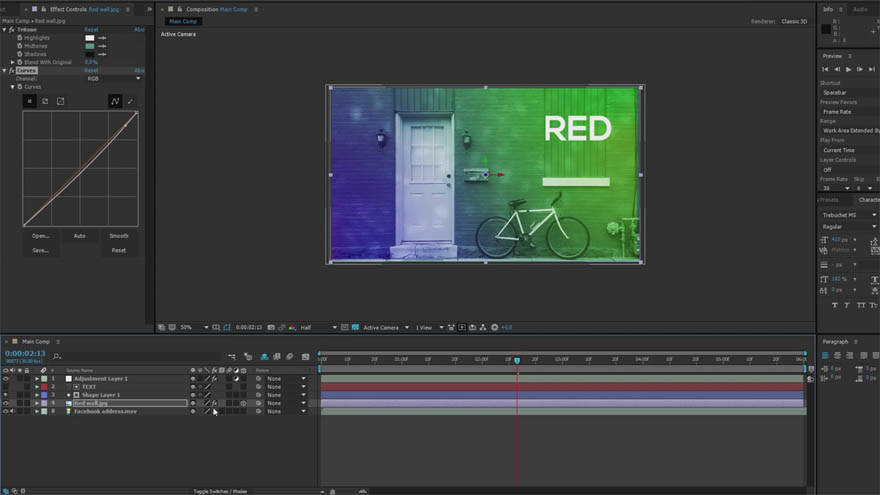Pick Shadows color with eyedropper
This screenshot has height=495, width=880.
tap(102, 54)
